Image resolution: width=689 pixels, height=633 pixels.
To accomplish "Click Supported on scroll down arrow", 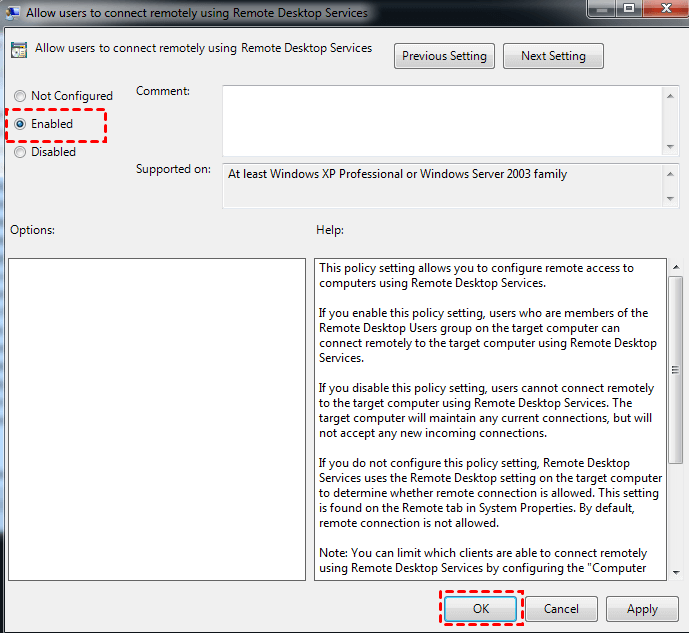I will pyautogui.click(x=670, y=198).
